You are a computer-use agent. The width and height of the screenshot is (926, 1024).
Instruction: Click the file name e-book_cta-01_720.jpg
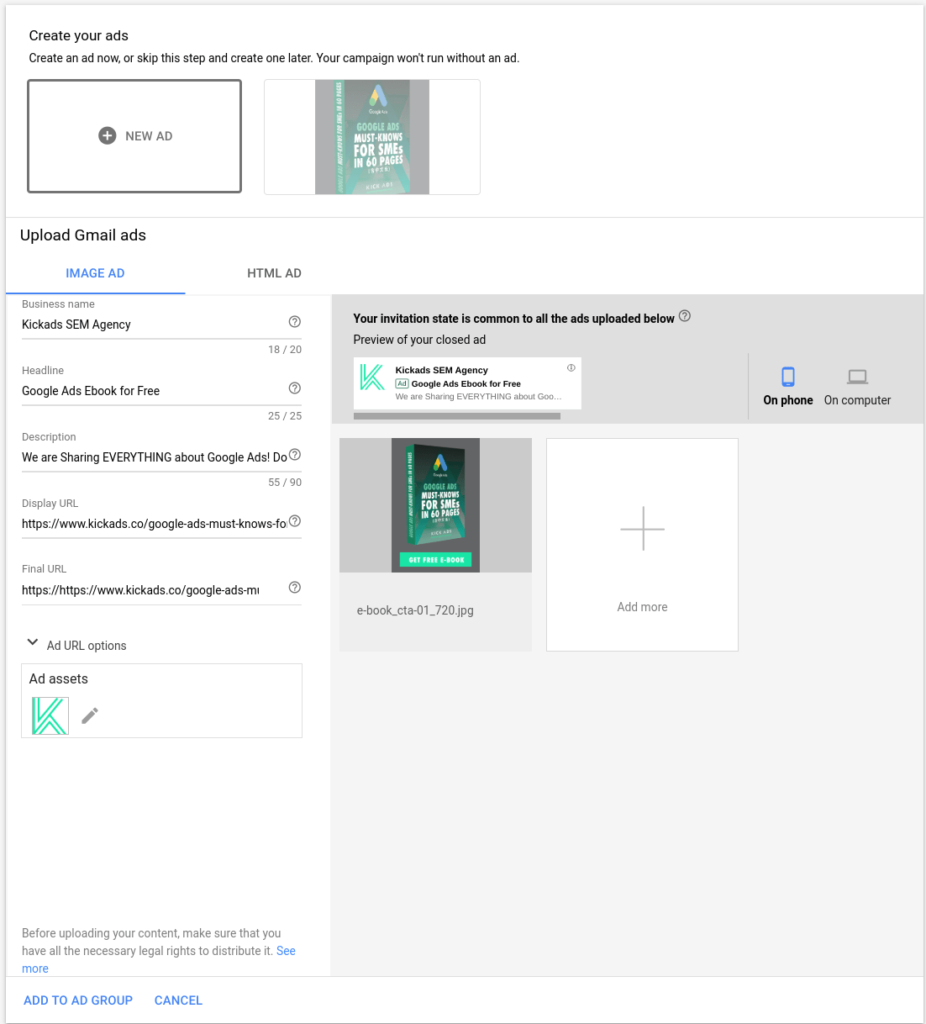click(x=415, y=610)
